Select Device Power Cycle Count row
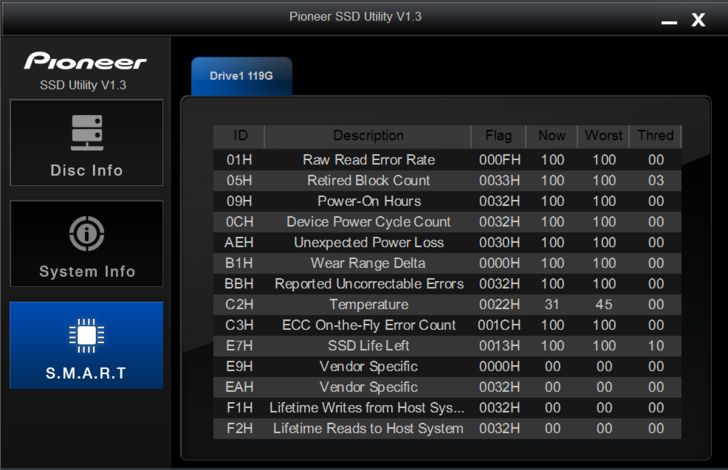The width and height of the screenshot is (728, 470). point(447,222)
